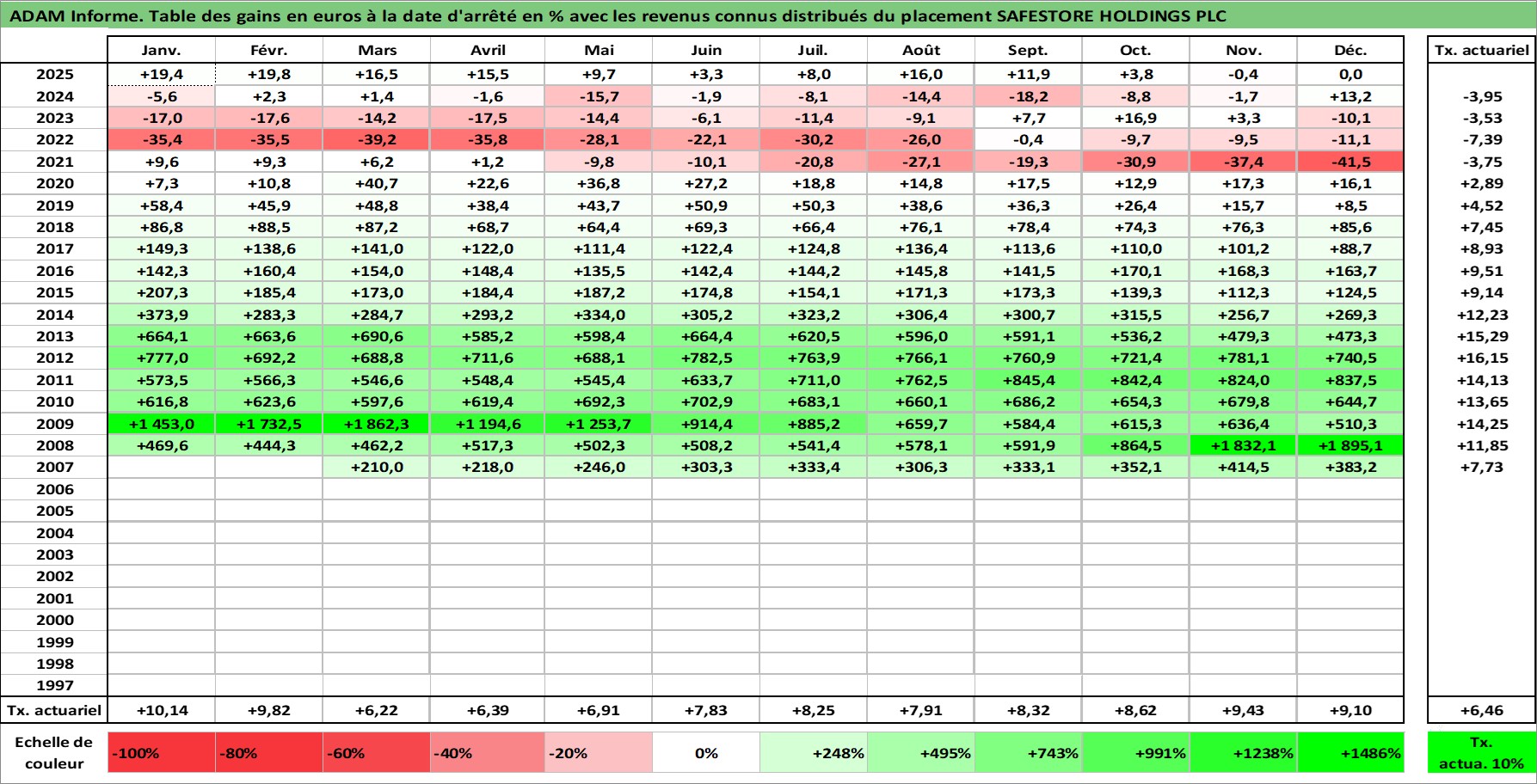Select the +845,4 cell
Screen dimensions: 1537x784
1029,380
